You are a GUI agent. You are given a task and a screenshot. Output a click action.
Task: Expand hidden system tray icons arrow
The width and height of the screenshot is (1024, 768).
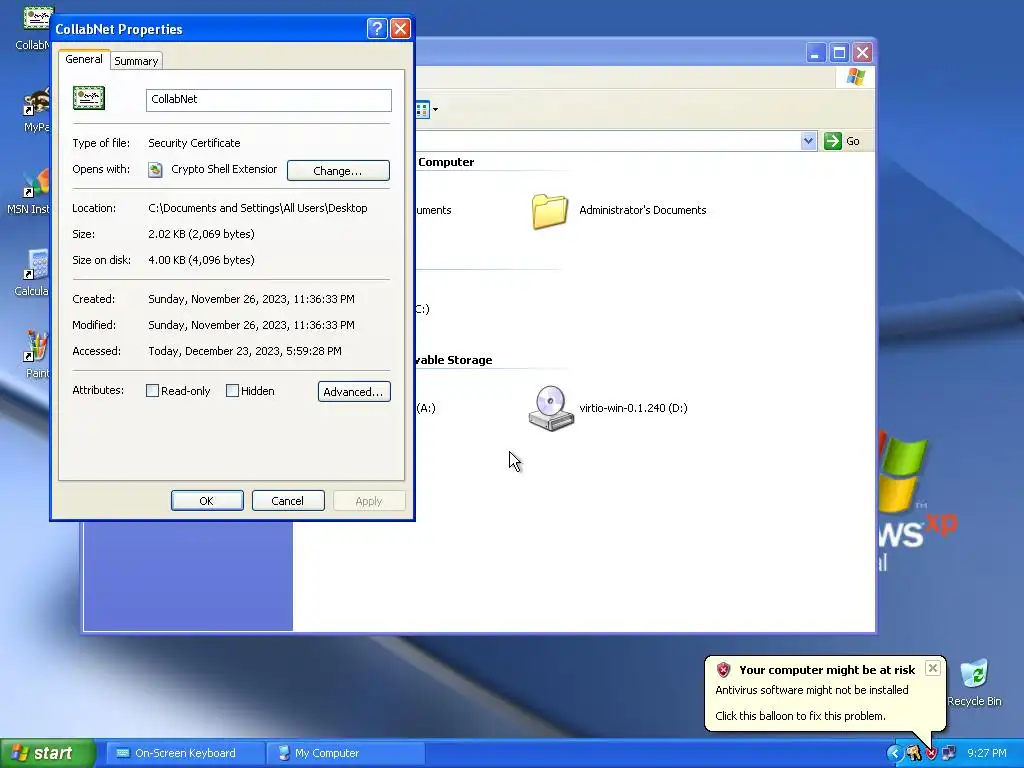point(893,754)
